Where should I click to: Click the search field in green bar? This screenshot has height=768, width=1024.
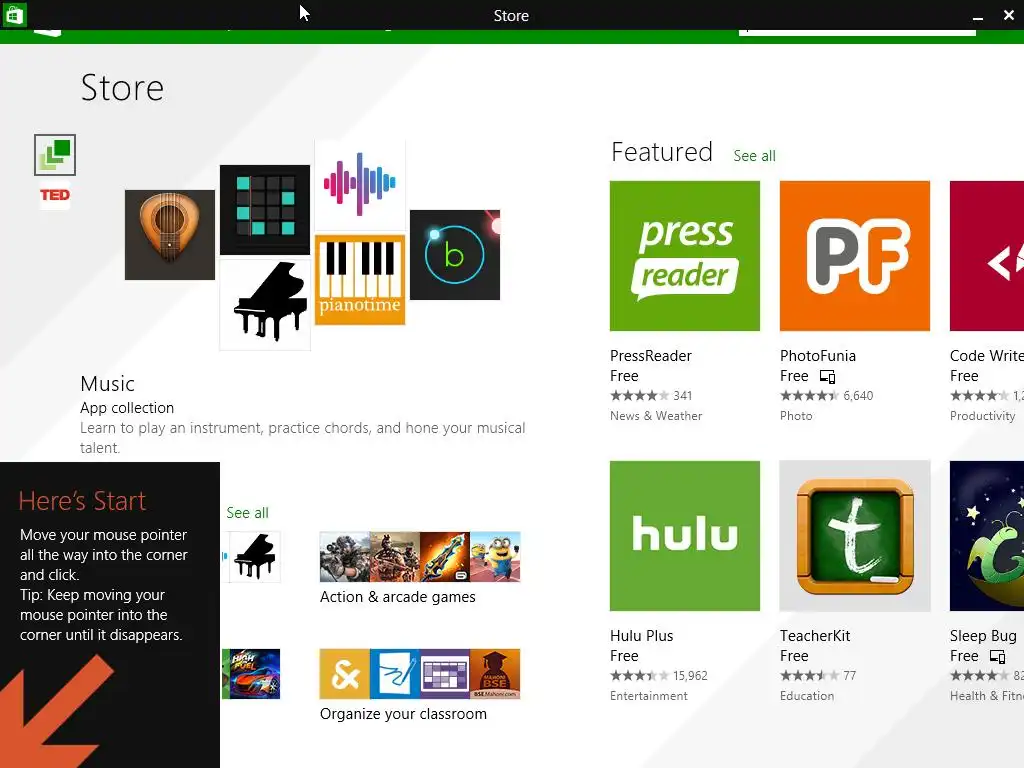click(857, 31)
